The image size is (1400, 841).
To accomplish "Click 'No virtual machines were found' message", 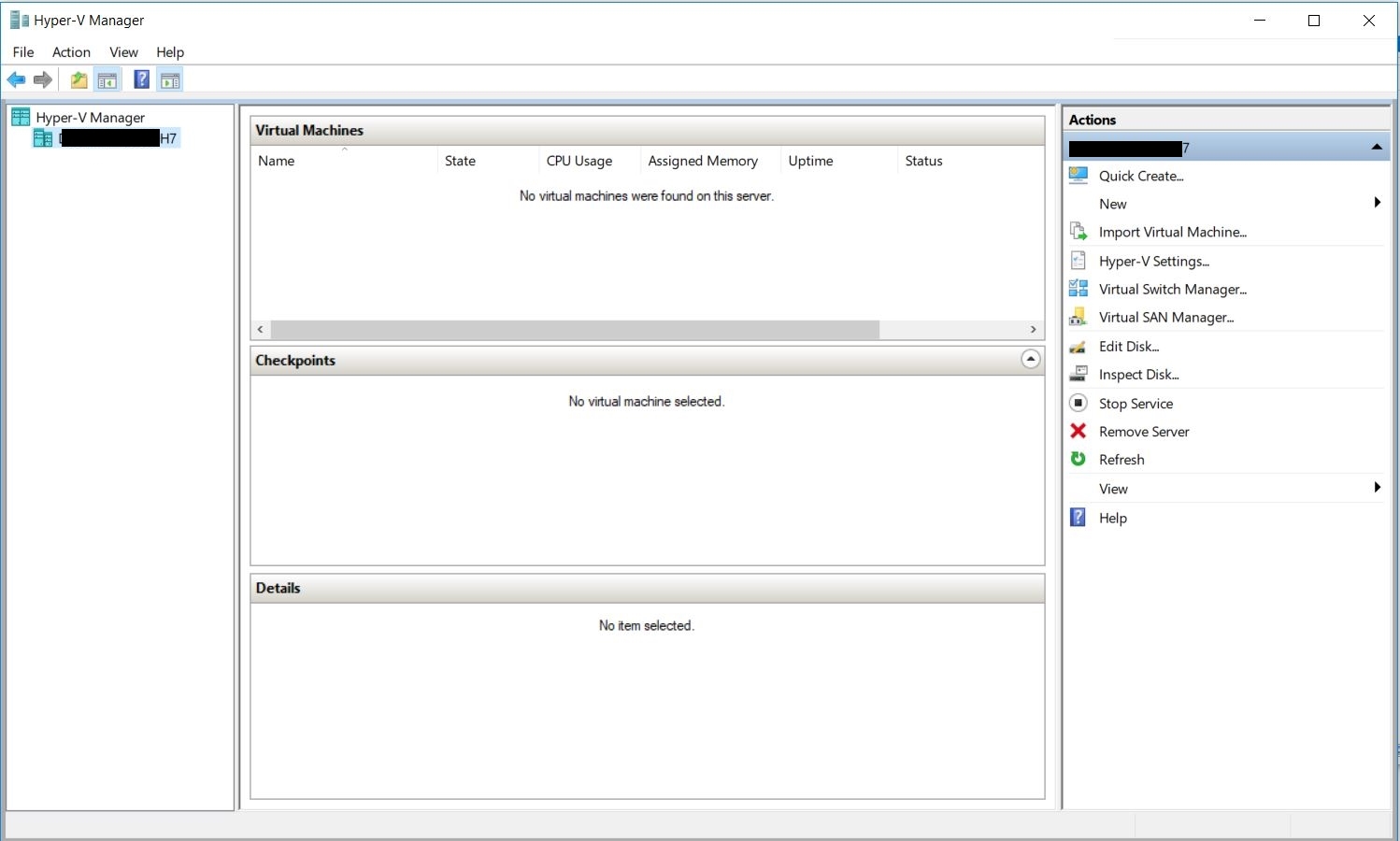I will 647,195.
